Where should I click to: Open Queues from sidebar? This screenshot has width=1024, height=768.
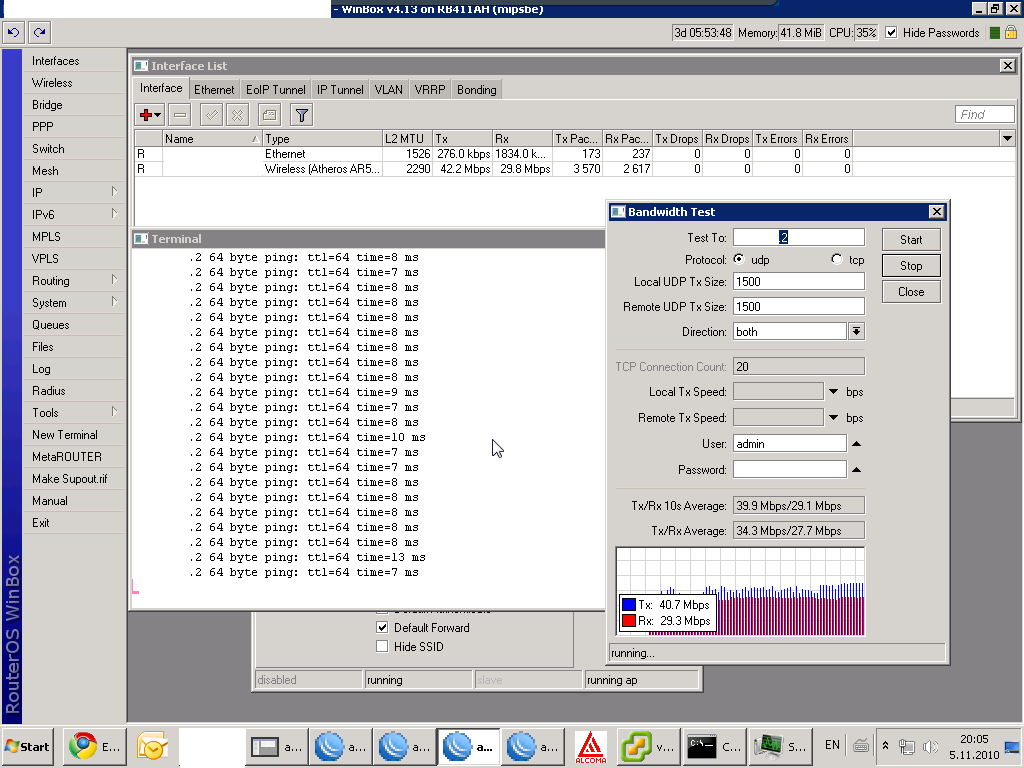(x=50, y=325)
